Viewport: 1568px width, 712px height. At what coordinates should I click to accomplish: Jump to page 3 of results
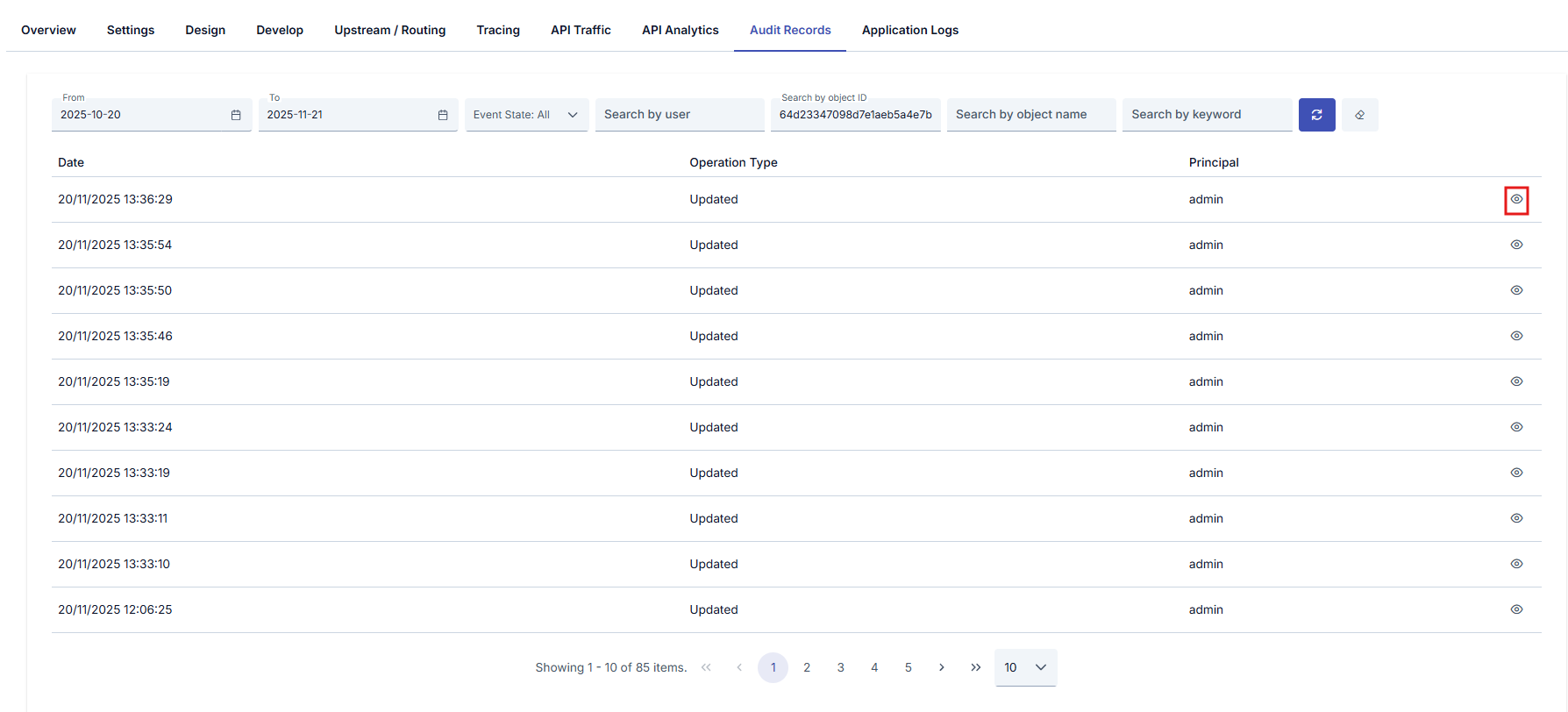tap(840, 667)
